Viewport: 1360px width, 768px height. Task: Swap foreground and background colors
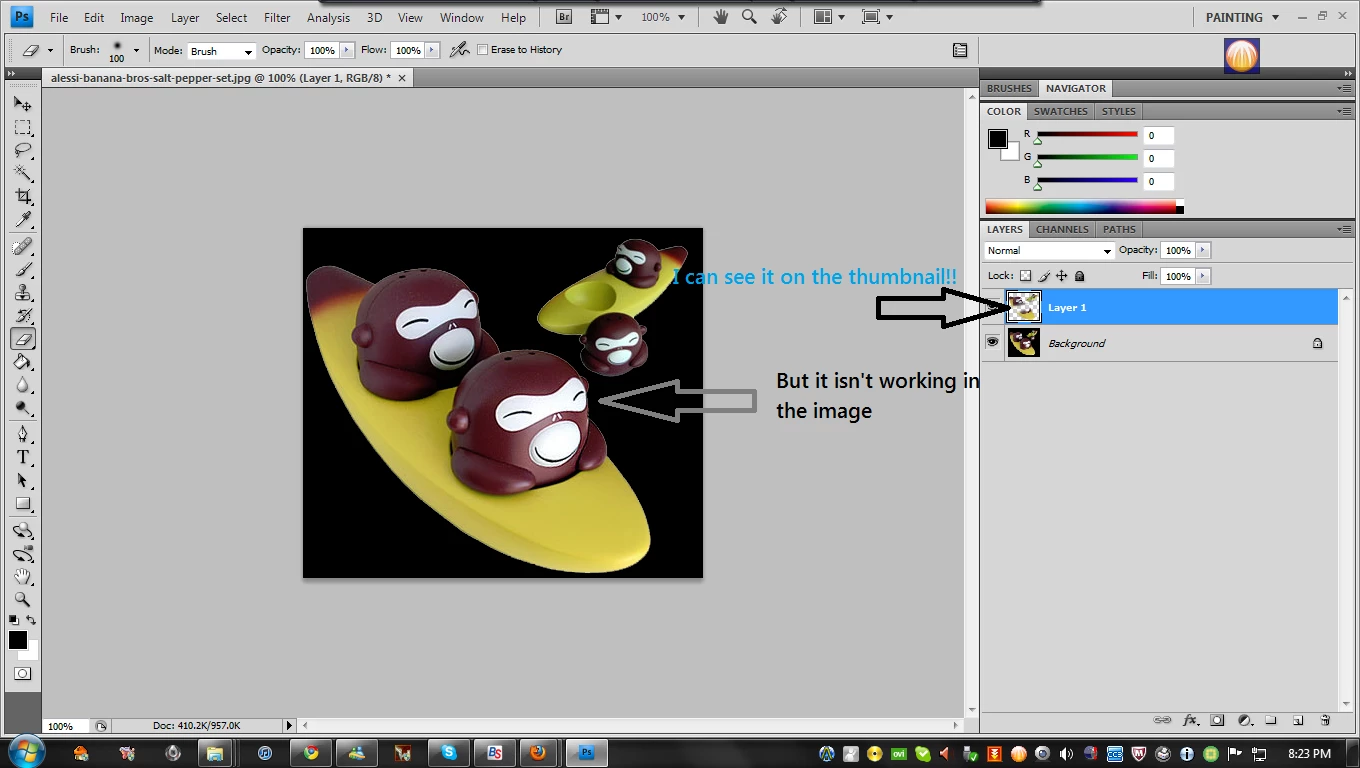(x=32, y=620)
